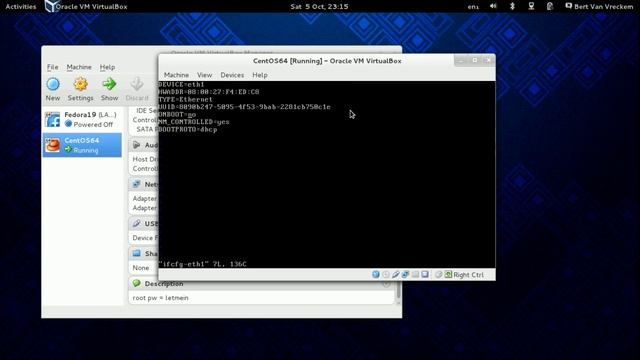Image resolution: width=640 pixels, height=360 pixels.
Task: Click the optical disk status icon
Action: pos(386,274)
